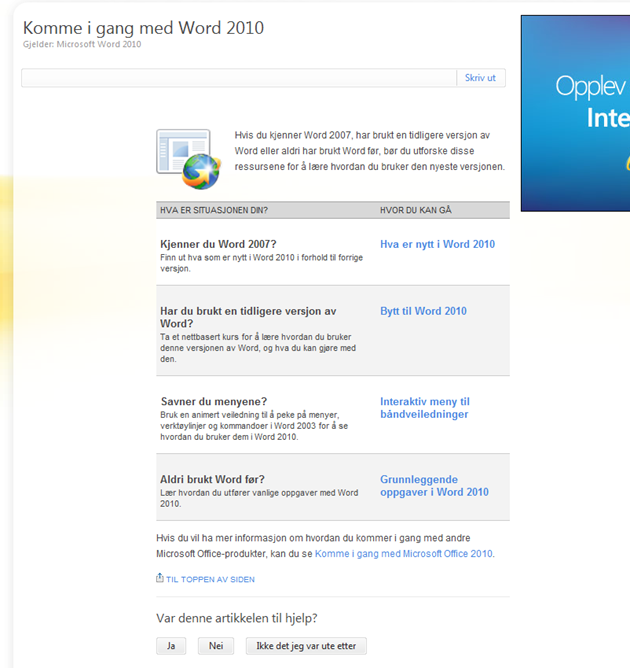Click the Skriv ut print button
Image resolution: width=630 pixels, height=668 pixels.
pos(481,78)
